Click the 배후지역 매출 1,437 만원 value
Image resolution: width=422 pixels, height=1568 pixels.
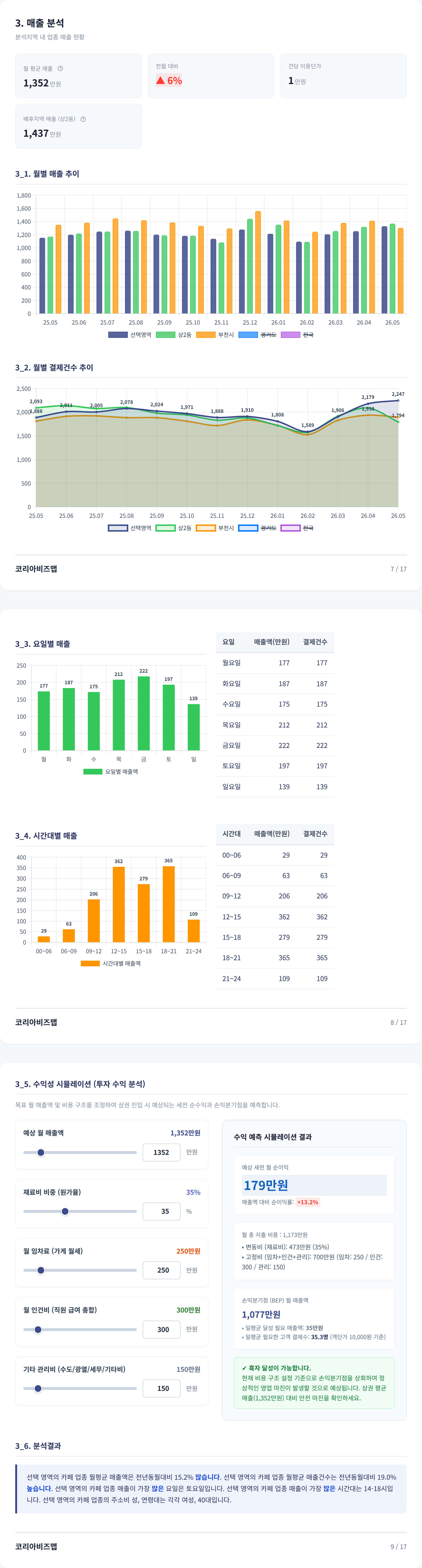pos(42,133)
